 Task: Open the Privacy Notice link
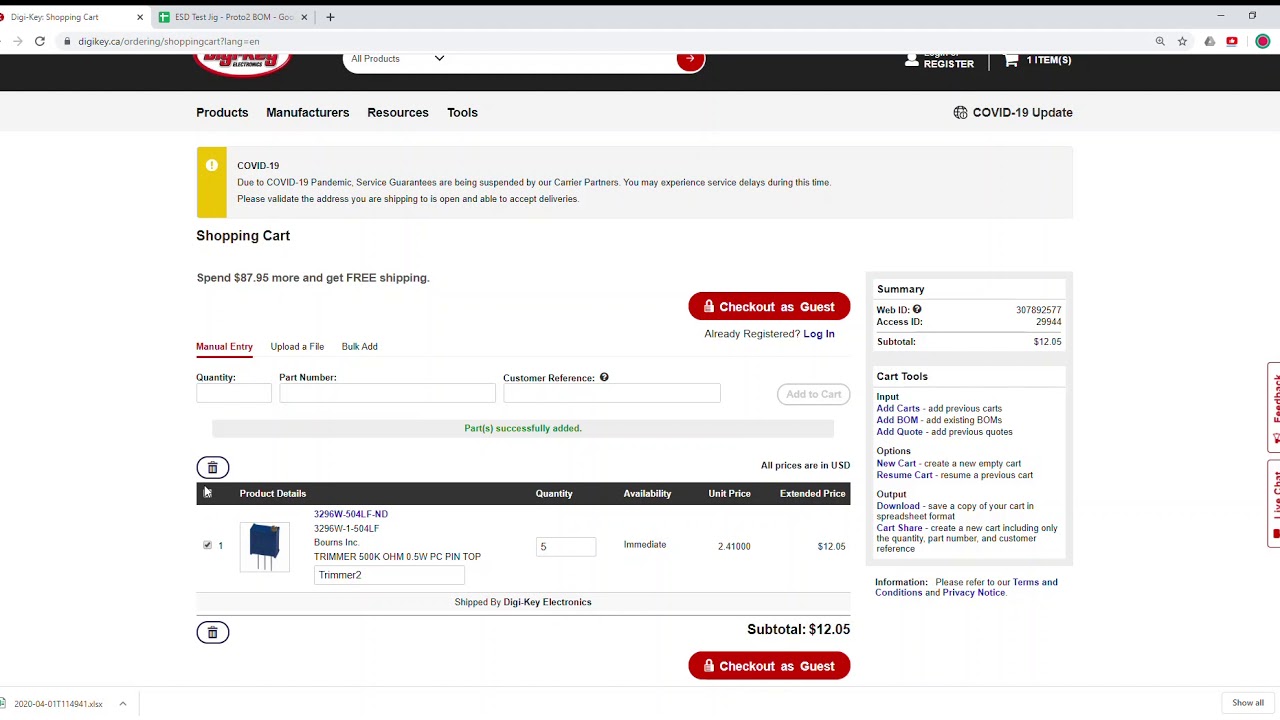pyautogui.click(x=974, y=593)
